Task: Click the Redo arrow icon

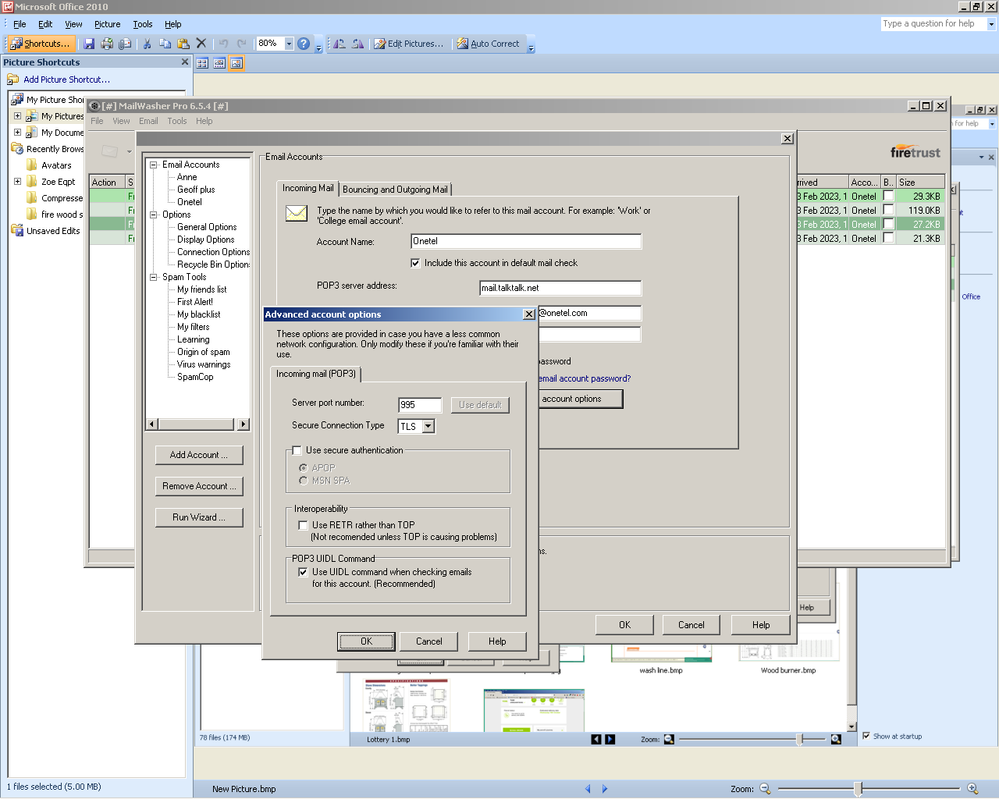Action: pos(241,43)
